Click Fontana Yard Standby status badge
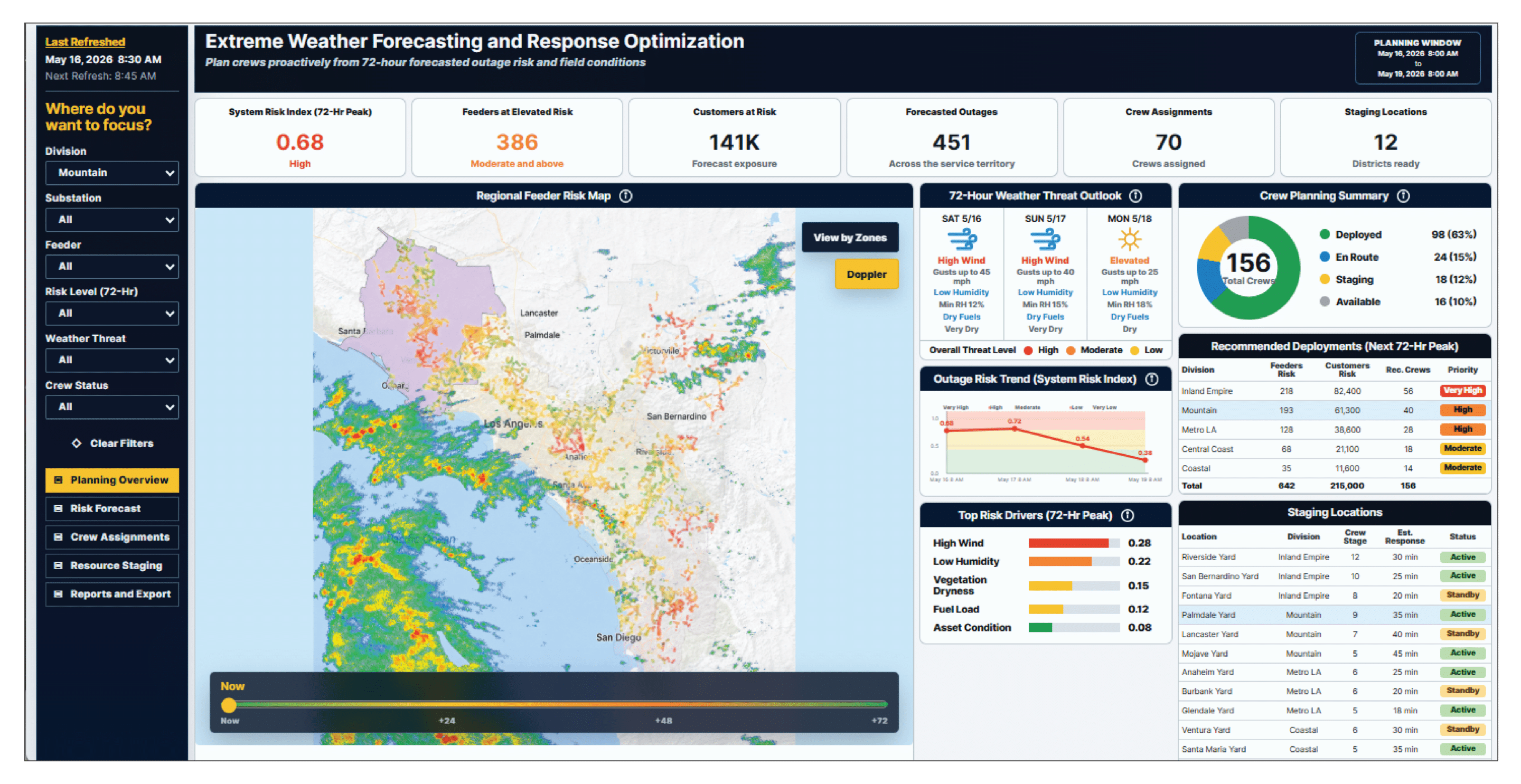Screen dimensions: 1521x784 click(1462, 595)
